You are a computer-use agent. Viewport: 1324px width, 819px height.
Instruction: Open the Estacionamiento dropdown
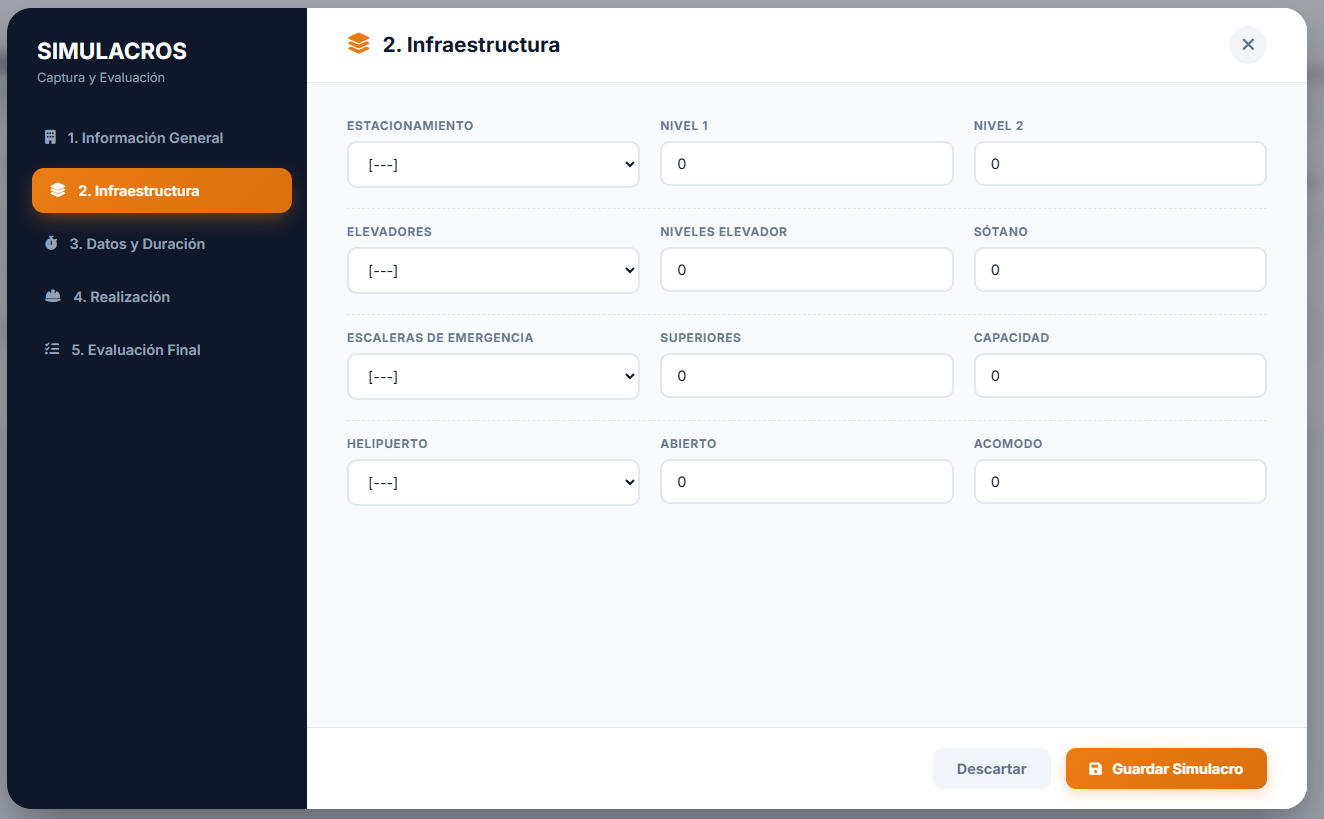(x=493, y=164)
